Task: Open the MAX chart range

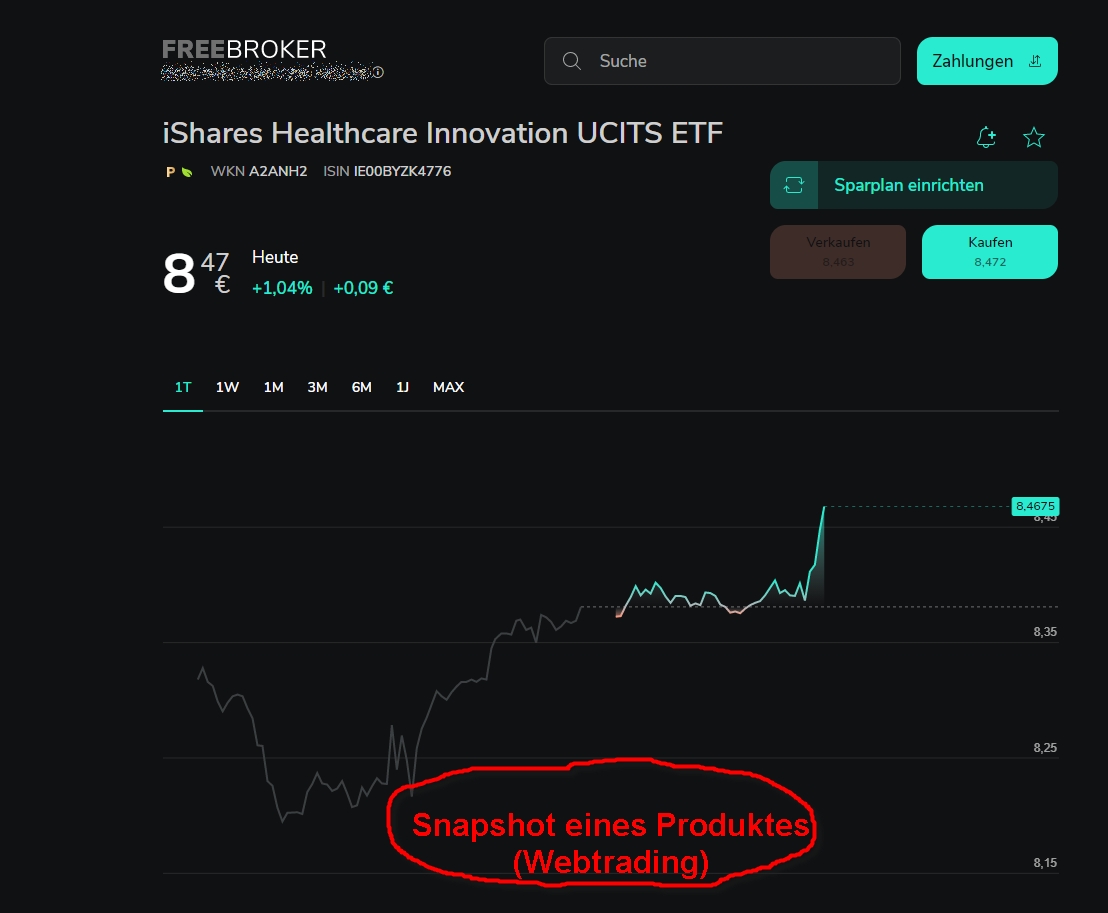Action: tap(449, 387)
